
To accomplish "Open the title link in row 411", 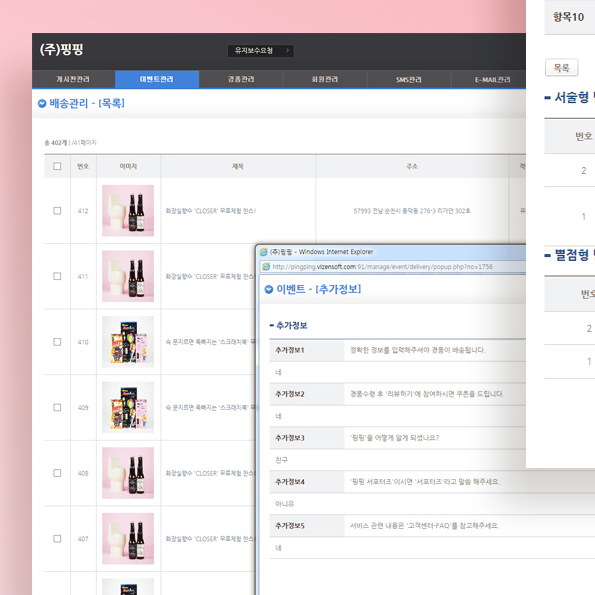I will pyautogui.click(x=210, y=276).
